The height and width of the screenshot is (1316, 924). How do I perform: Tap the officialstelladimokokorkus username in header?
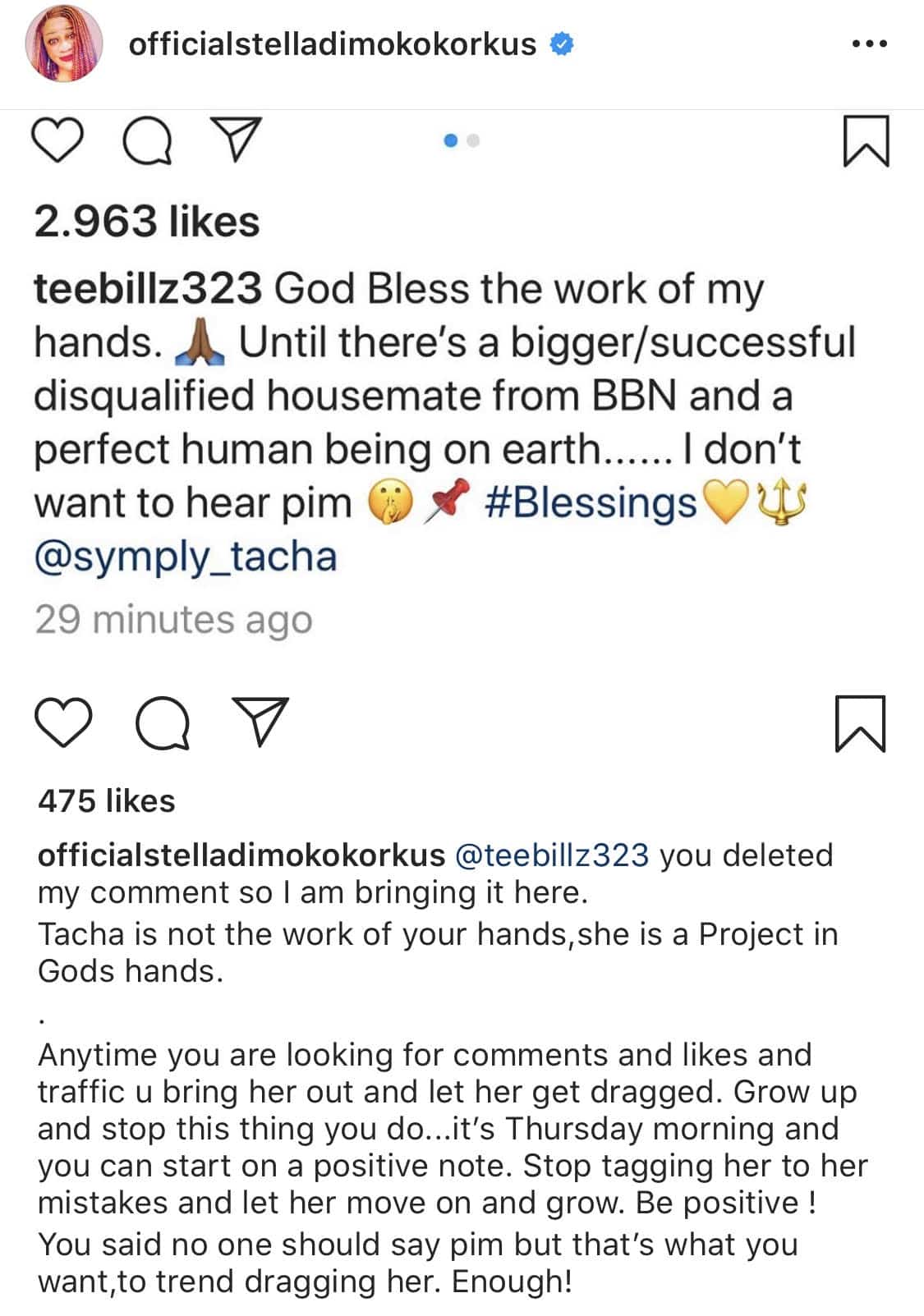[x=332, y=44]
